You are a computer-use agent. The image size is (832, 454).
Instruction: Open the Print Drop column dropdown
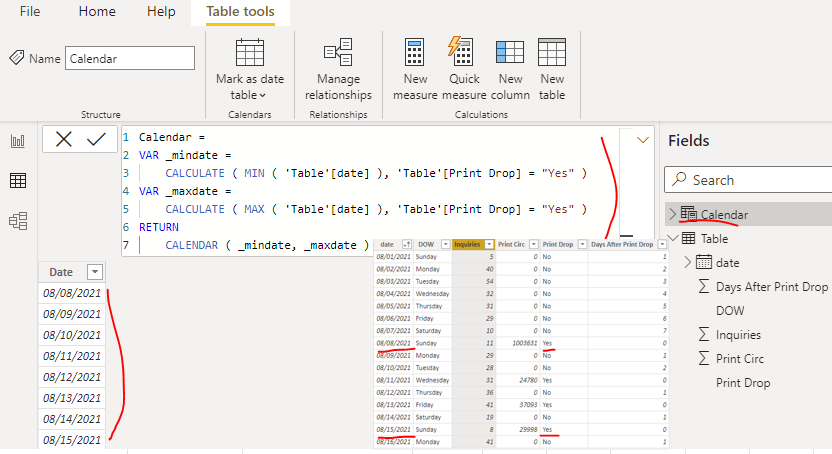(582, 245)
